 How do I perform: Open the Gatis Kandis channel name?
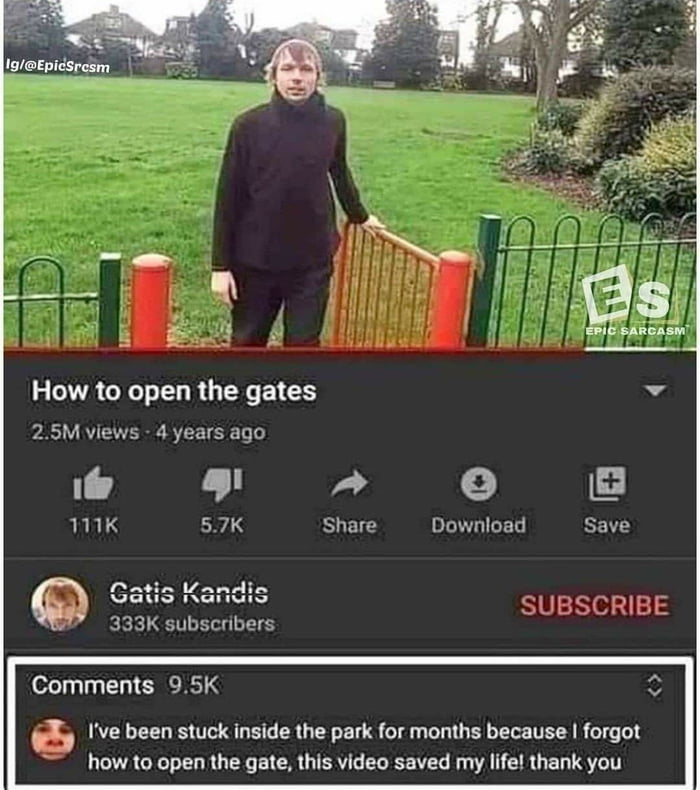(x=189, y=592)
